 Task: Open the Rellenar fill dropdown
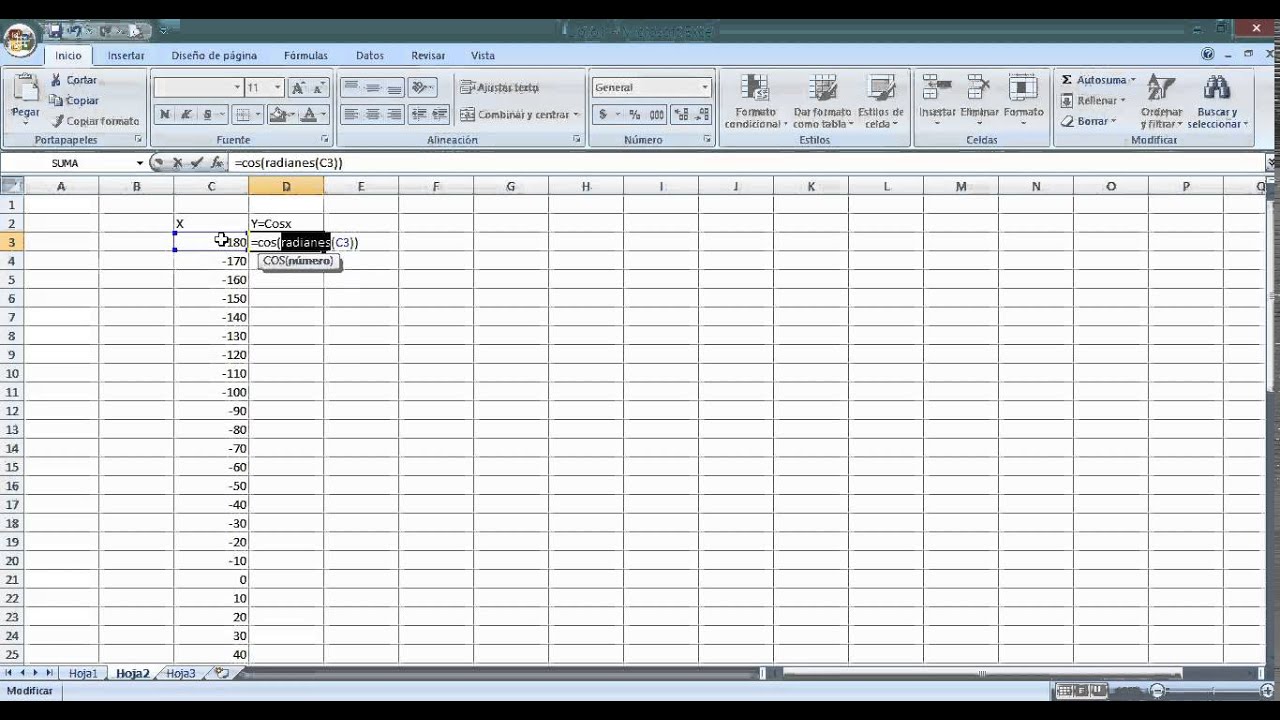1093,101
